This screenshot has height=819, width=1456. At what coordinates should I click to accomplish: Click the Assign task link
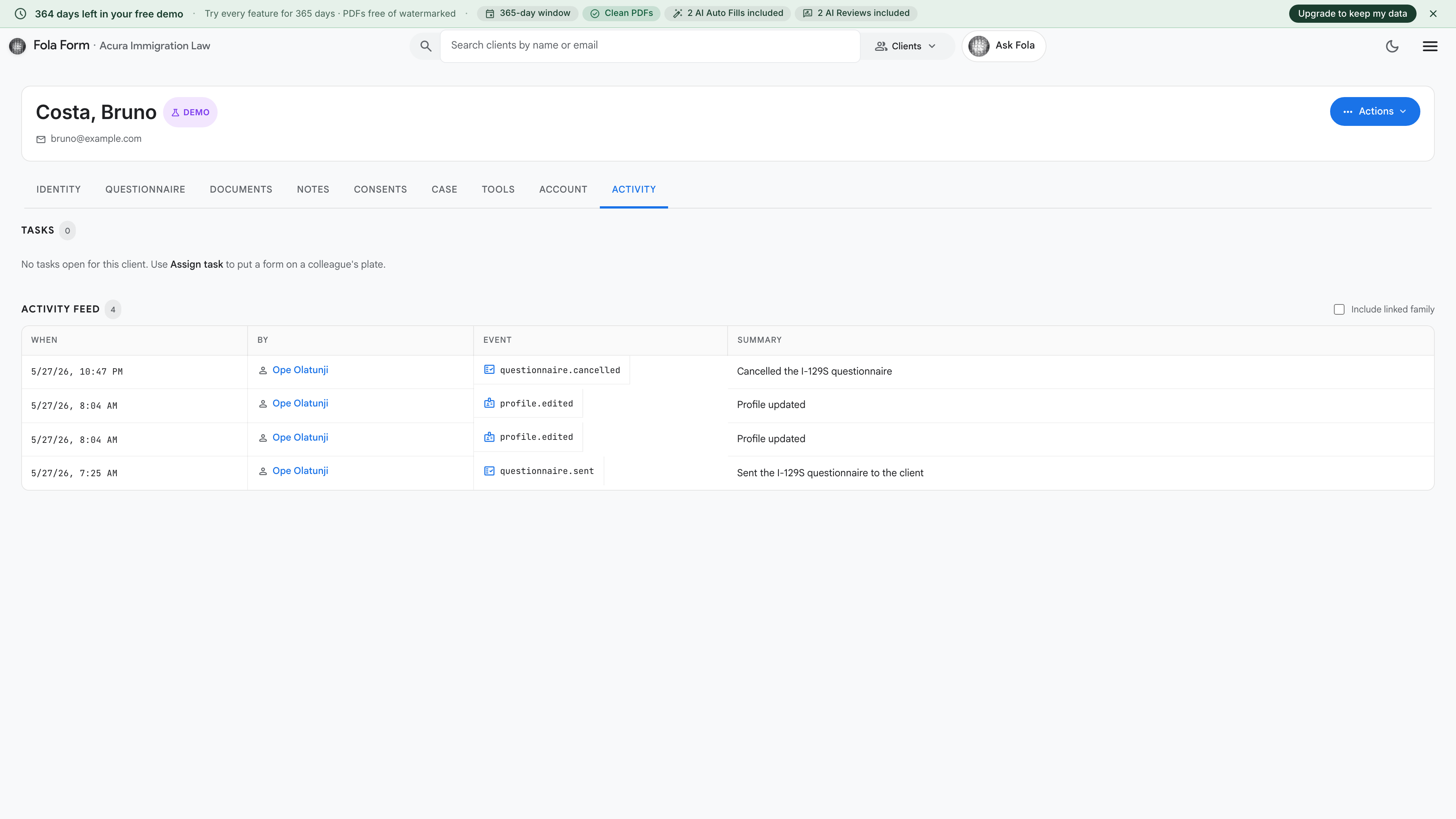pos(197,265)
